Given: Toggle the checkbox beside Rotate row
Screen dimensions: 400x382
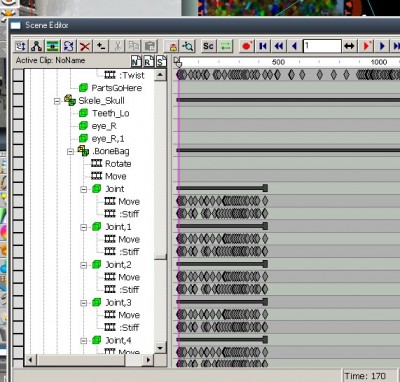Looking at the screenshot, I should click(18, 164).
